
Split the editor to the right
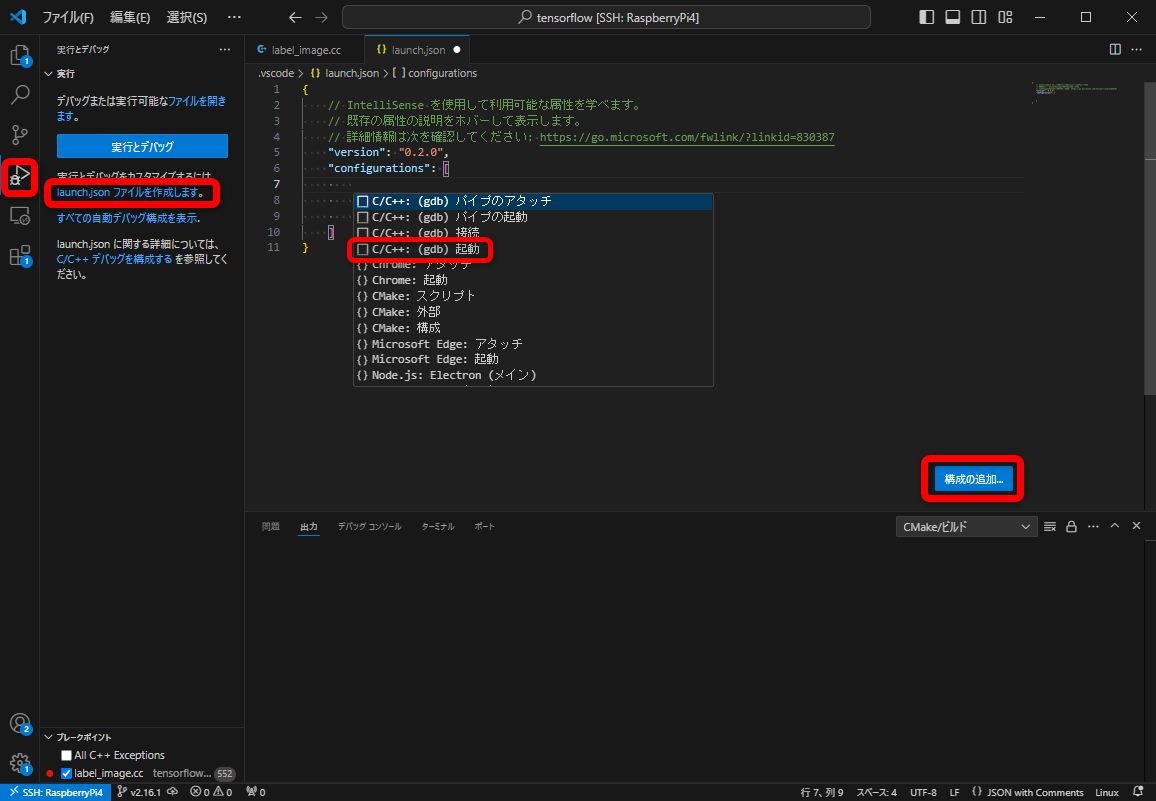pos(1115,49)
